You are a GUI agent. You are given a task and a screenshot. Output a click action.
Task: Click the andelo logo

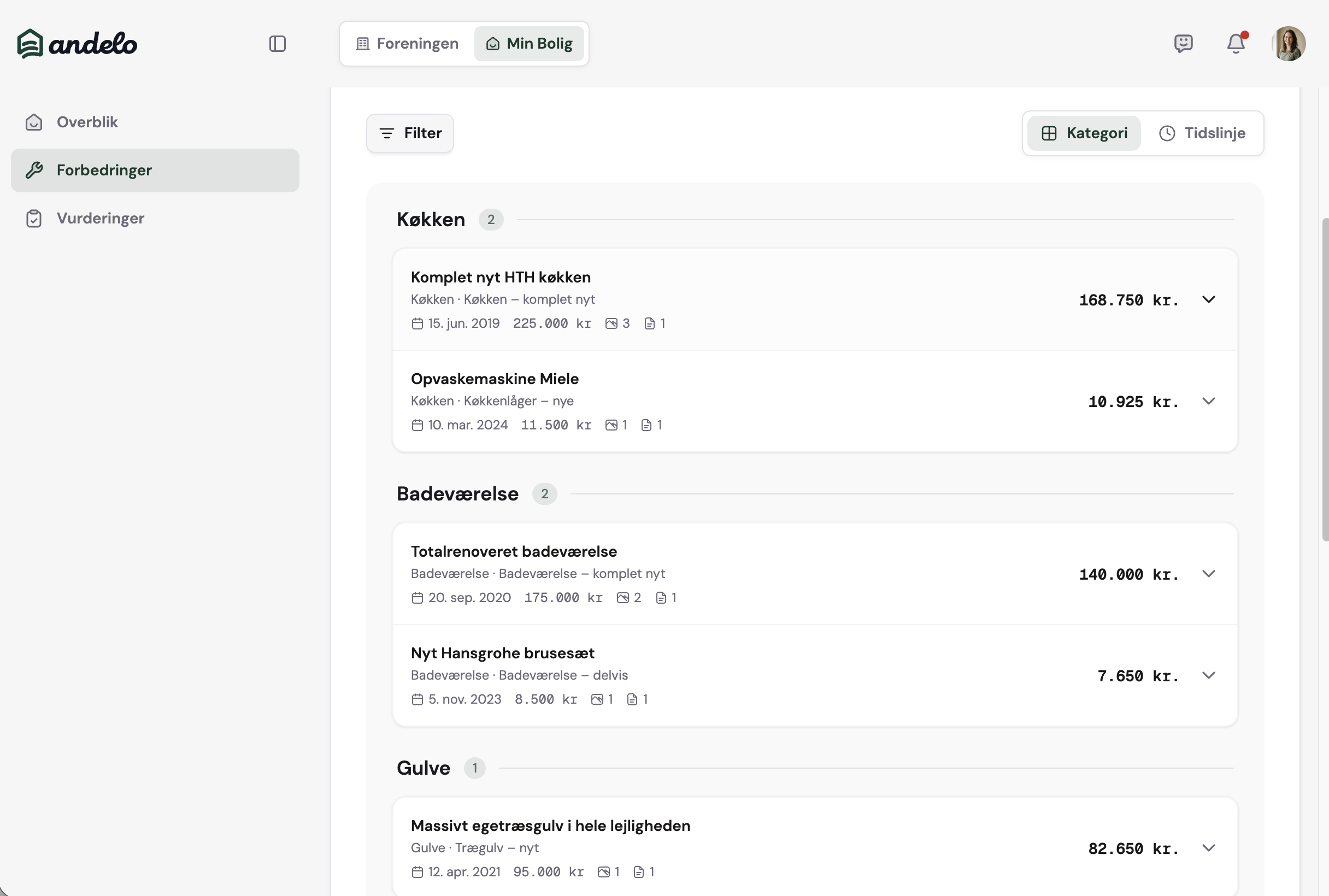[x=77, y=44]
